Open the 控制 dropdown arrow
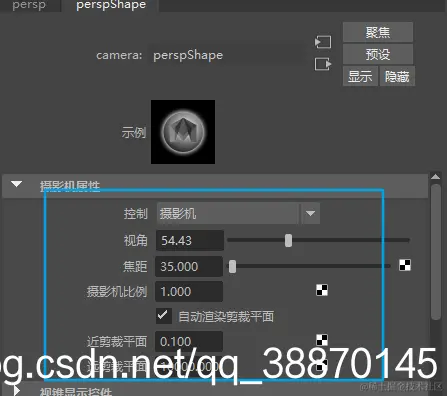 coord(310,213)
